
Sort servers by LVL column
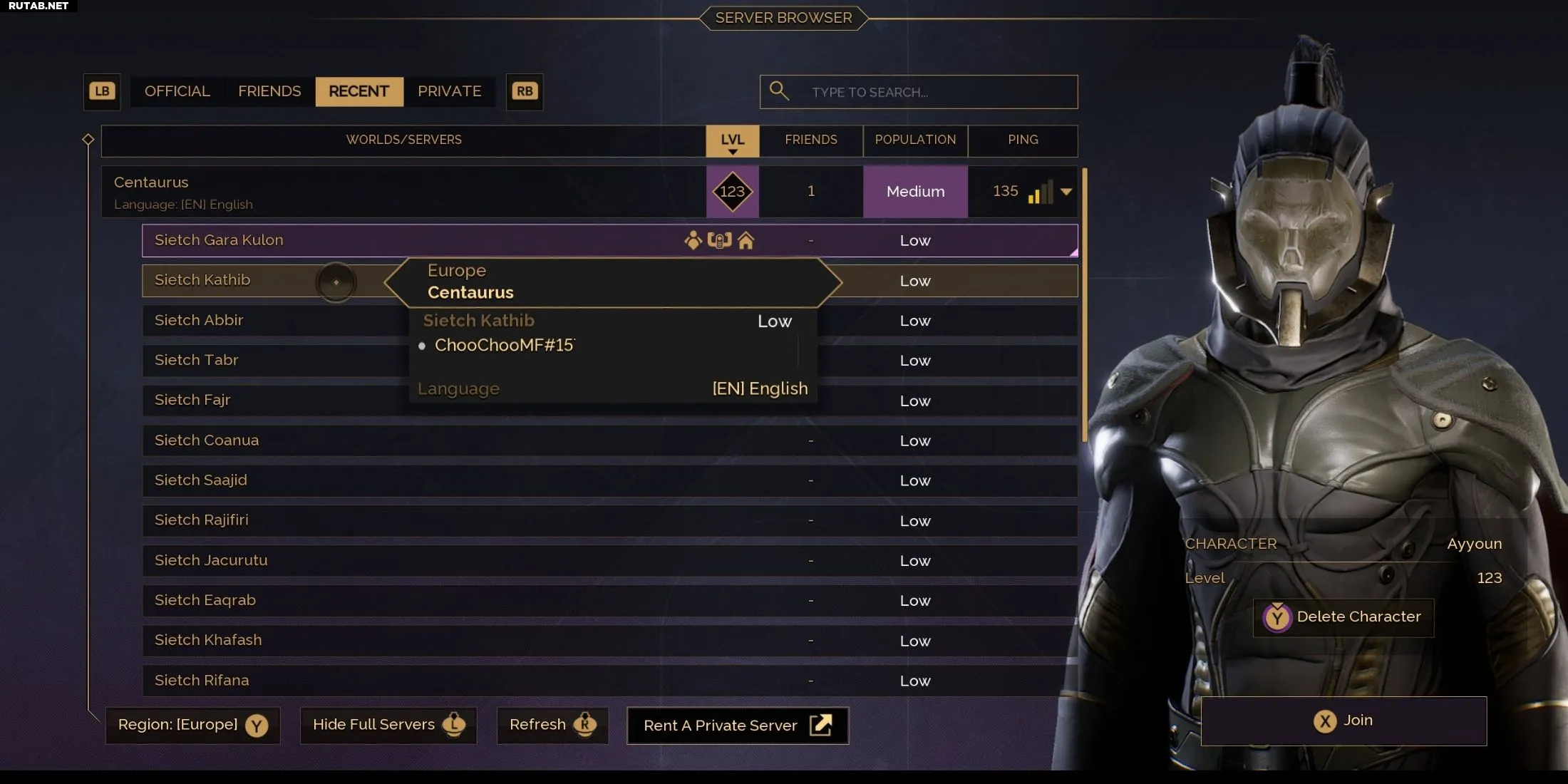732,140
